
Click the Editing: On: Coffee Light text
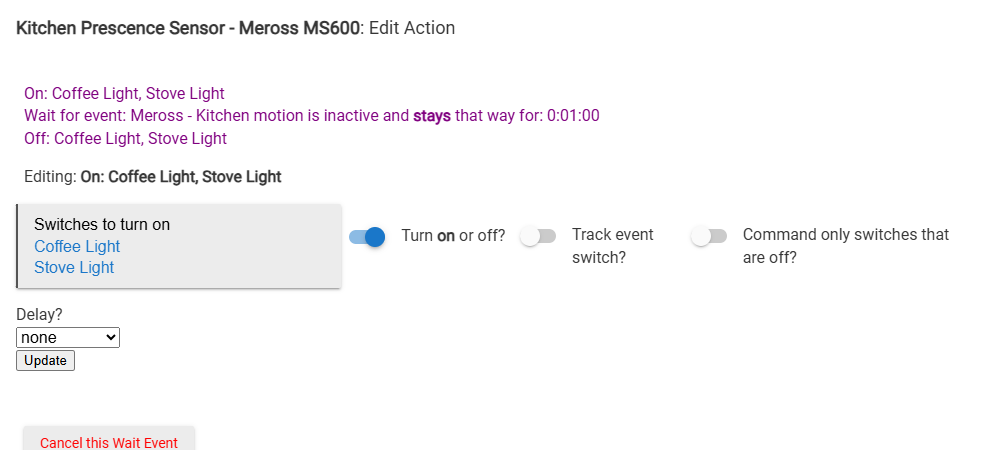click(152, 177)
